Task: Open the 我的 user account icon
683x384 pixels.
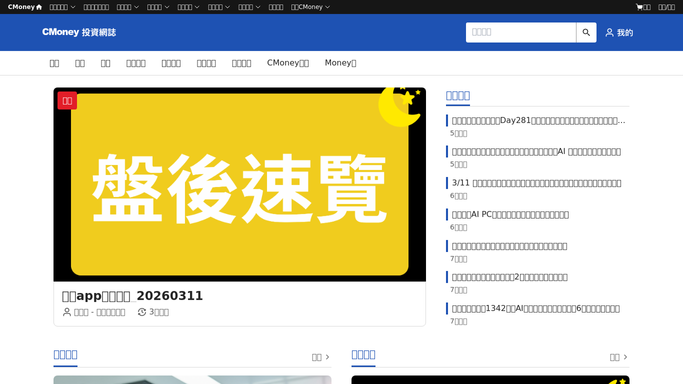Action: point(609,33)
